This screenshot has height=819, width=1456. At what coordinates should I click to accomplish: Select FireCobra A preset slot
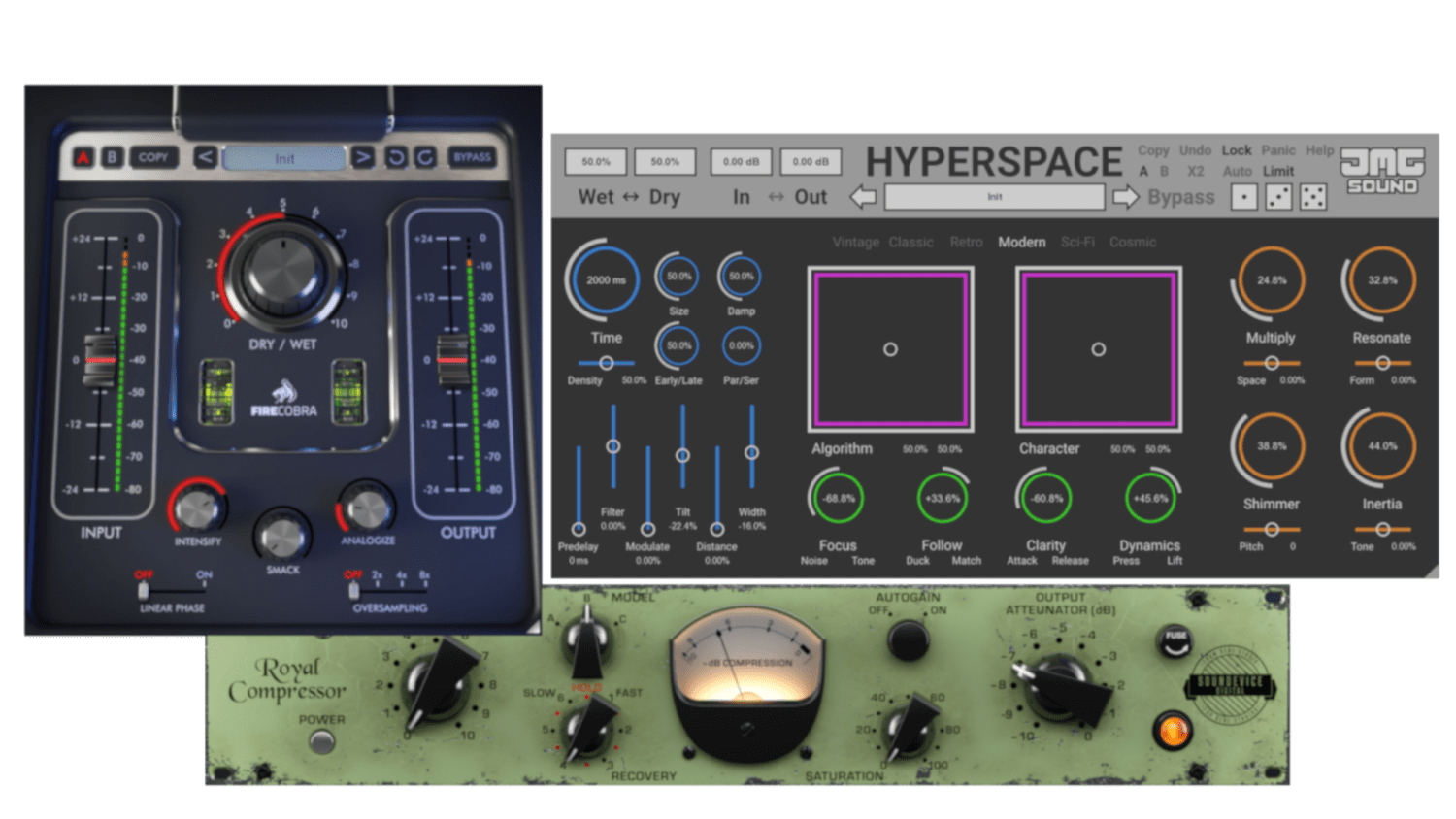(x=83, y=157)
